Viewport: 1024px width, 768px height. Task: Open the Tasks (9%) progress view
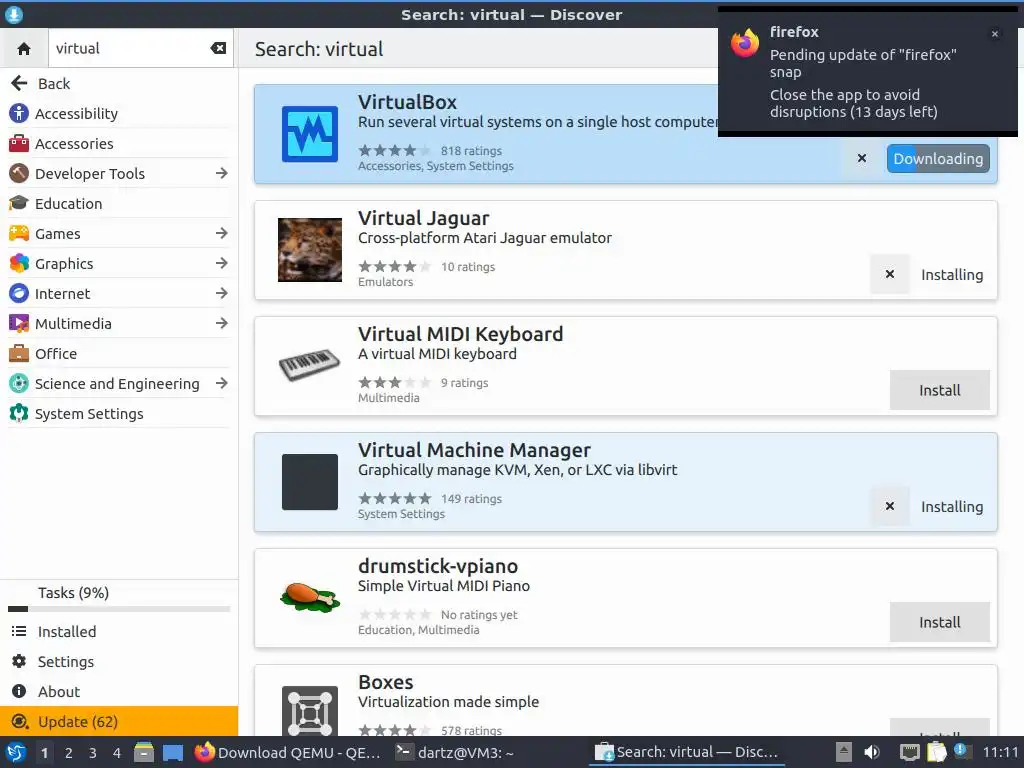coord(119,598)
